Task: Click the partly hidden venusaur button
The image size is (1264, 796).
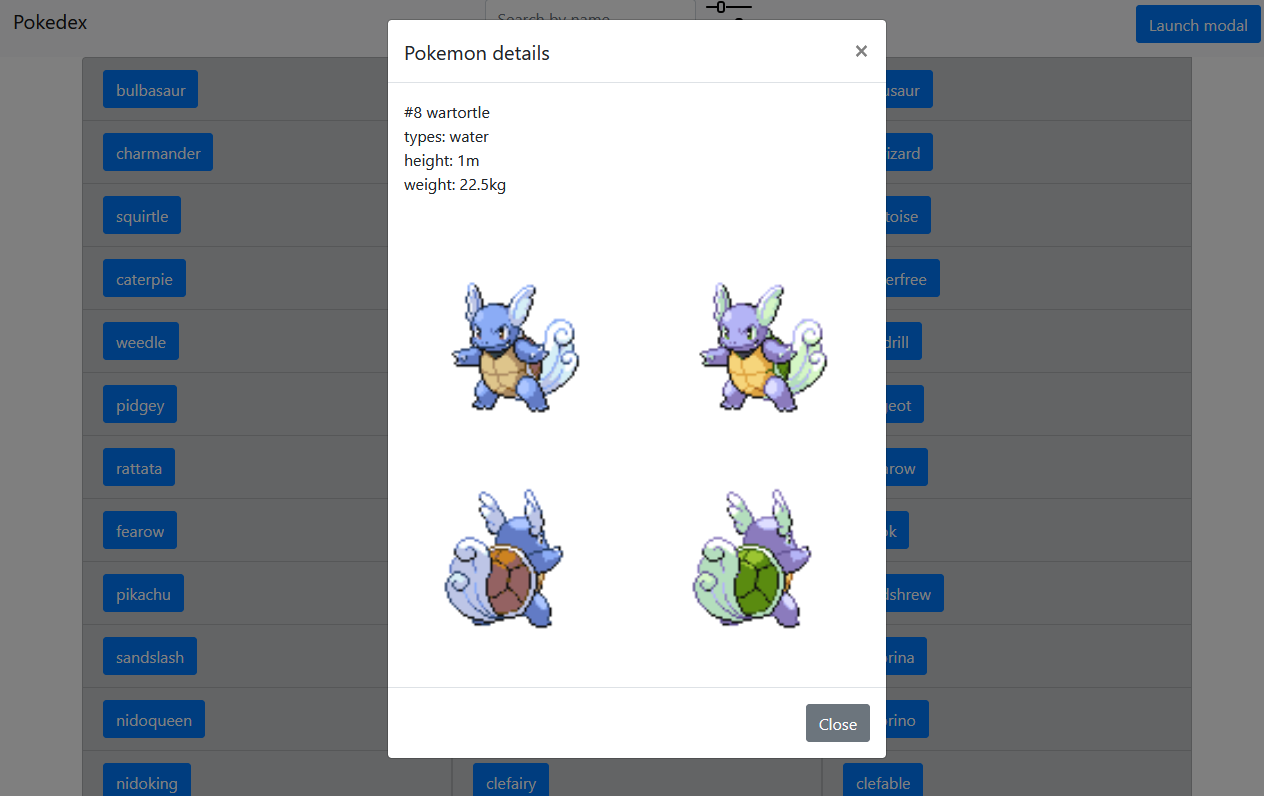Action: point(909,90)
